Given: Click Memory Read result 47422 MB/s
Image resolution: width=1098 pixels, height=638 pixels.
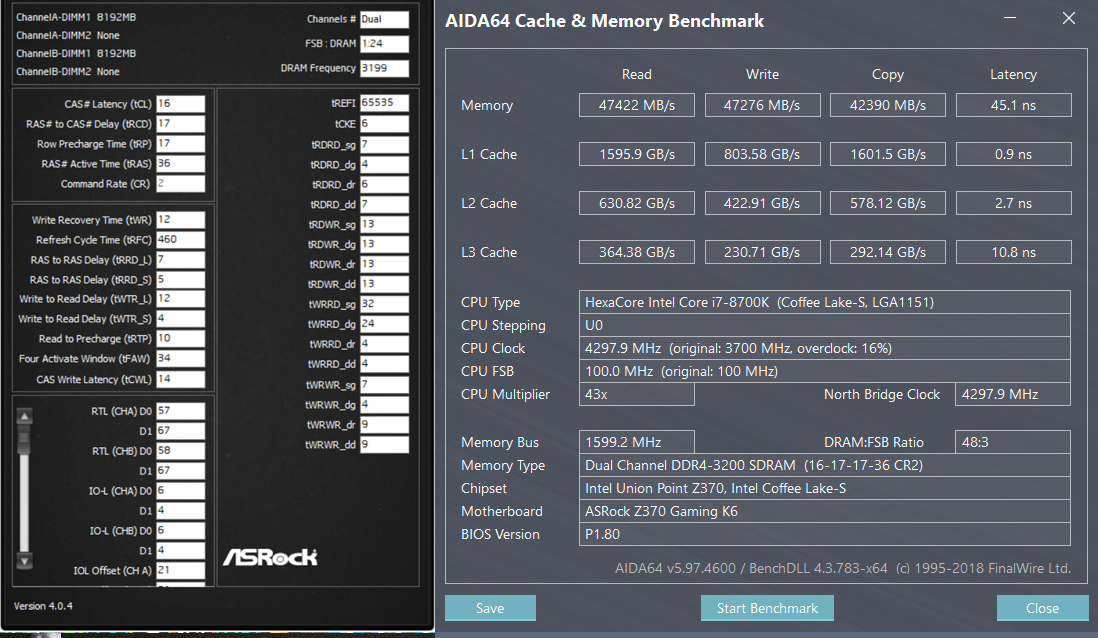Looking at the screenshot, I should (x=637, y=105).
